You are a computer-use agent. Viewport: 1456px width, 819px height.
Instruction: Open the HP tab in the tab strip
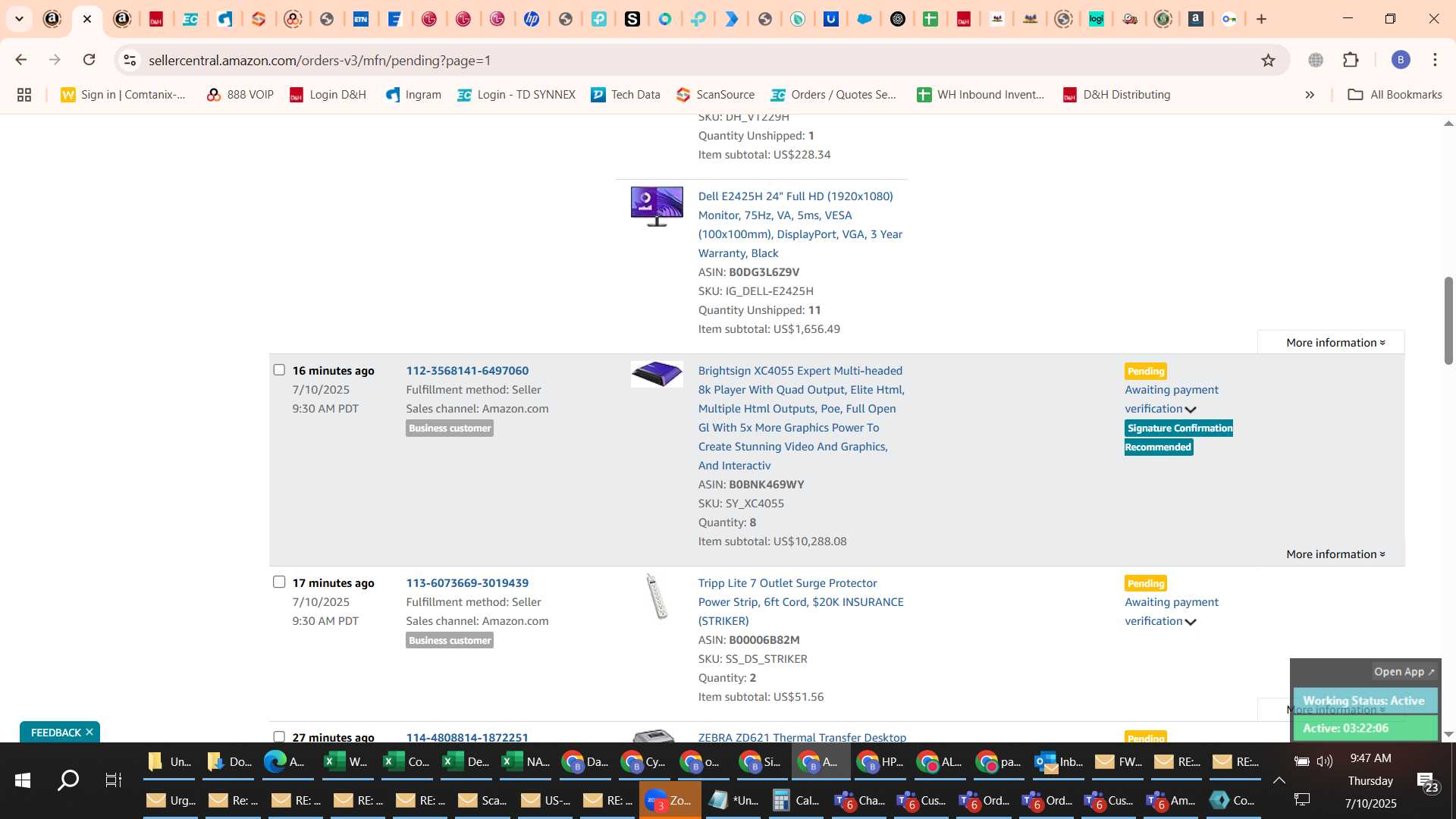[x=531, y=19]
